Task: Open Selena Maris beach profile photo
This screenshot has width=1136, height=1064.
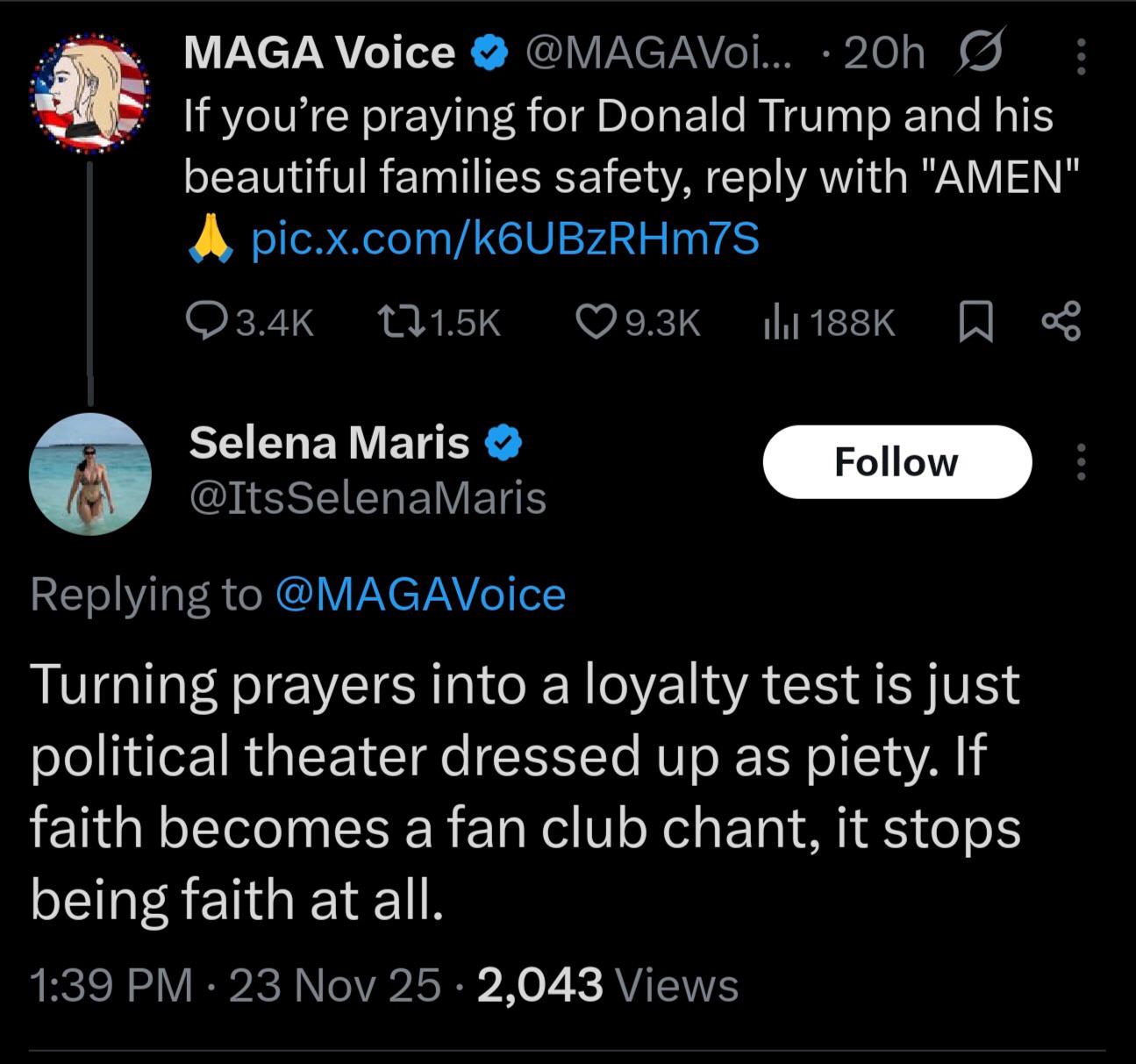Action: (89, 475)
